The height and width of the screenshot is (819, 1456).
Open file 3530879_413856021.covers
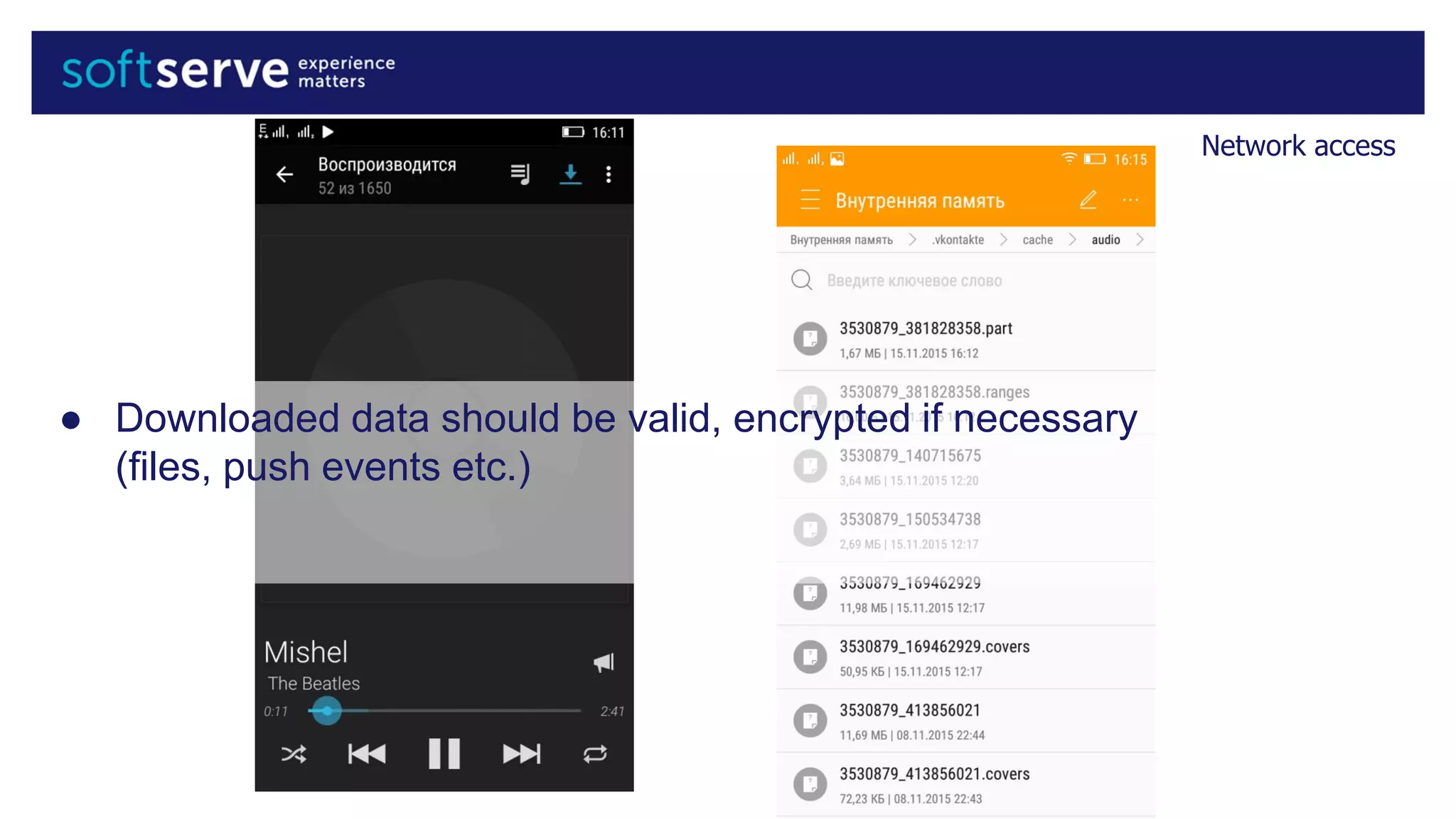click(965, 785)
